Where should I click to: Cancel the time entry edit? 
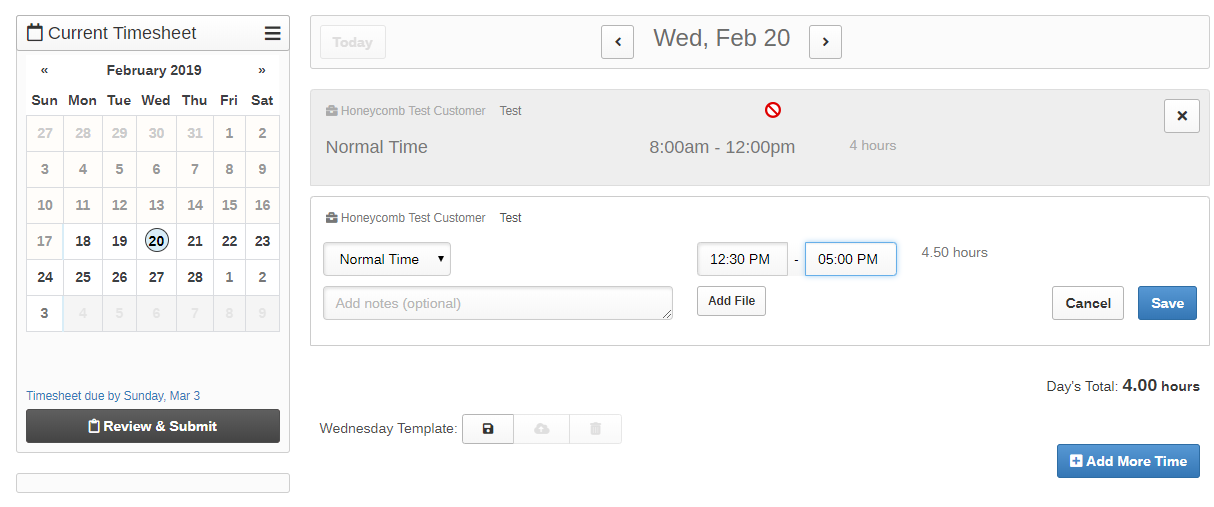(x=1087, y=303)
